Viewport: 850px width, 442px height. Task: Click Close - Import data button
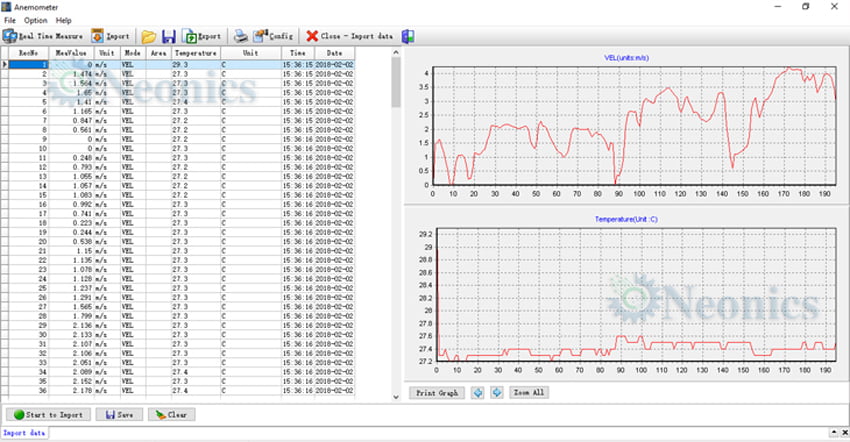click(x=350, y=36)
